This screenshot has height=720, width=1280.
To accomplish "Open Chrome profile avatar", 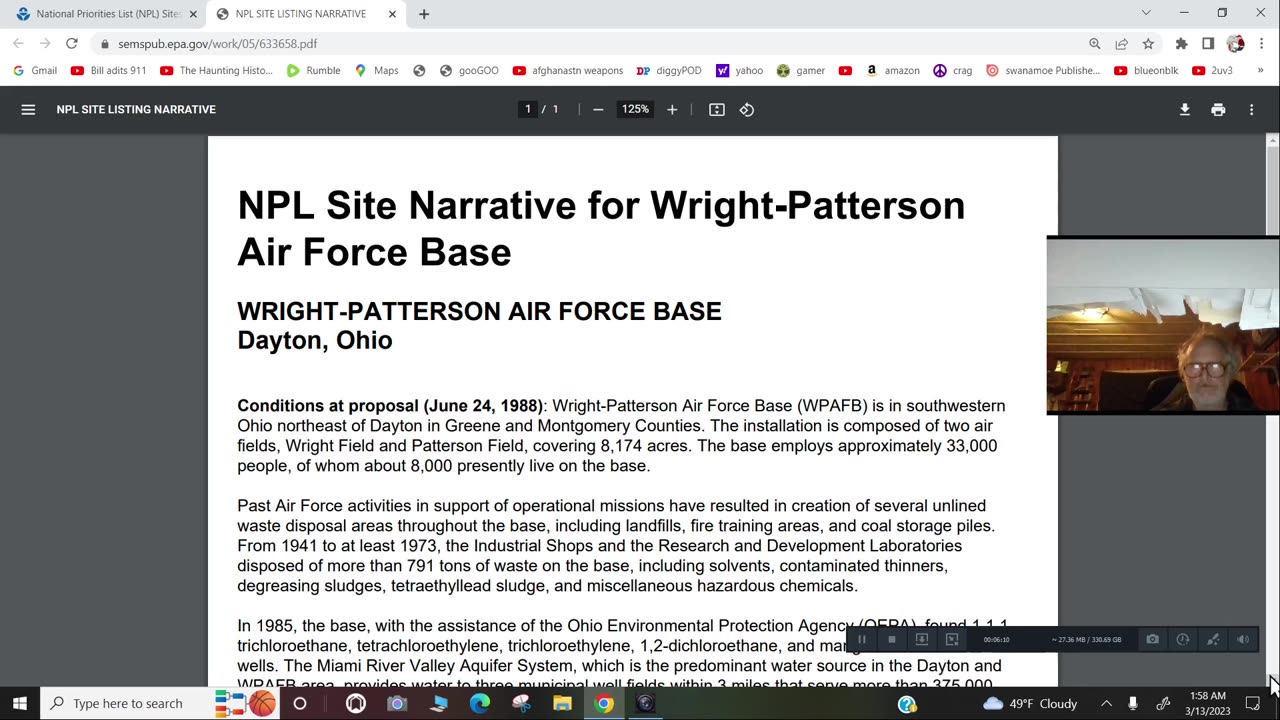I will pos(1236,43).
